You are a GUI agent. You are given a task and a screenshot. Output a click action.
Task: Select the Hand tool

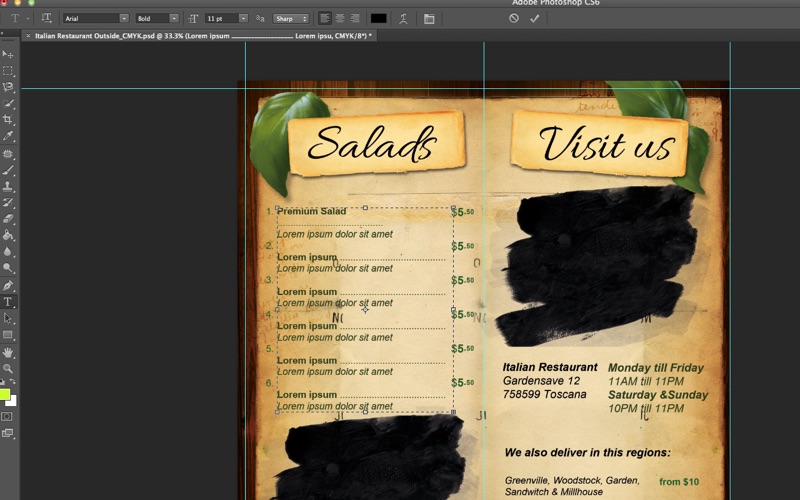(8, 352)
